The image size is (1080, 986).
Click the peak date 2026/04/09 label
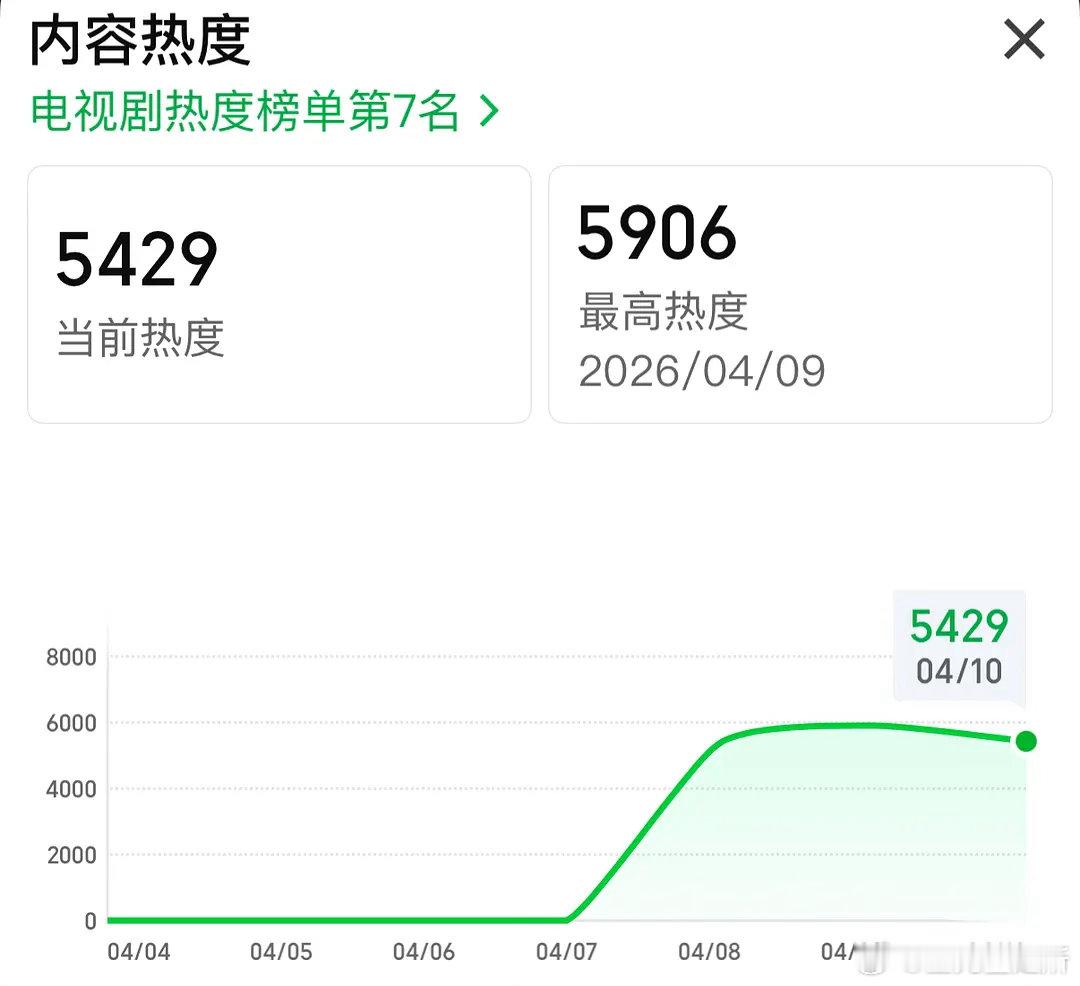pyautogui.click(x=703, y=371)
